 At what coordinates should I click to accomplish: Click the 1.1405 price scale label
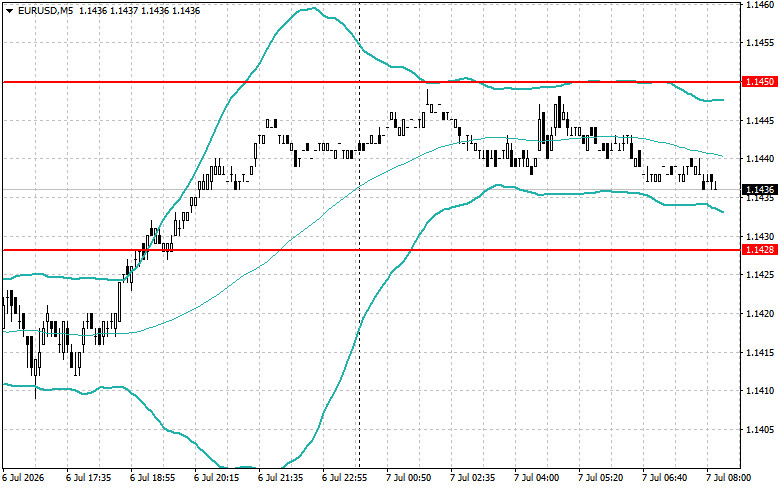760,430
